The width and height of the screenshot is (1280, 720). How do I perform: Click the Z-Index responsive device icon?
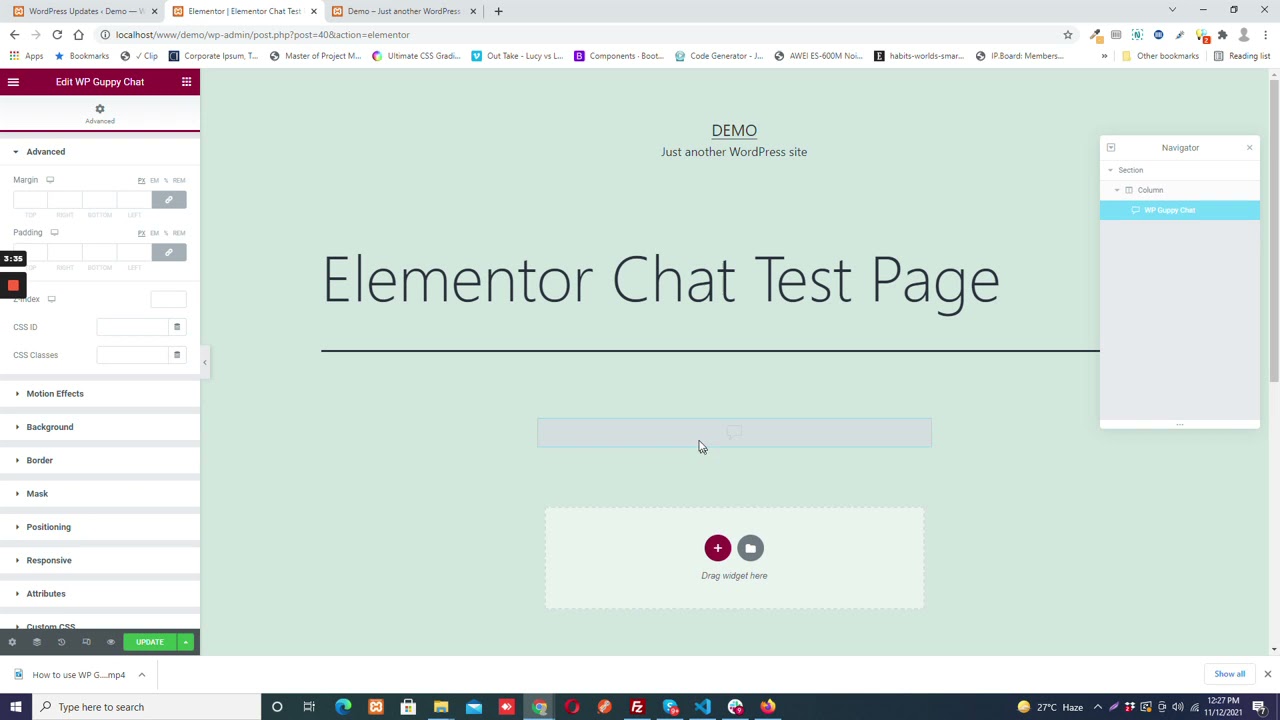pyautogui.click(x=52, y=299)
